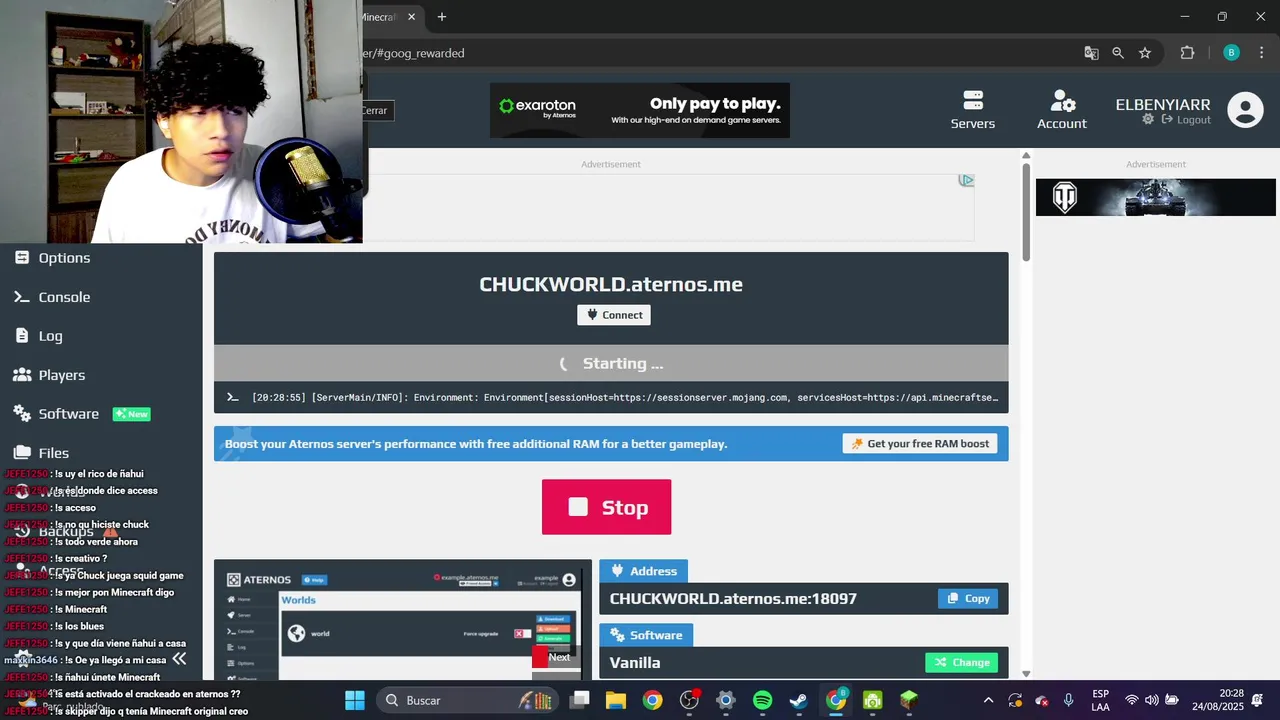The image size is (1280, 720).
Task: Click Get your free RAM boost
Action: [x=920, y=444]
